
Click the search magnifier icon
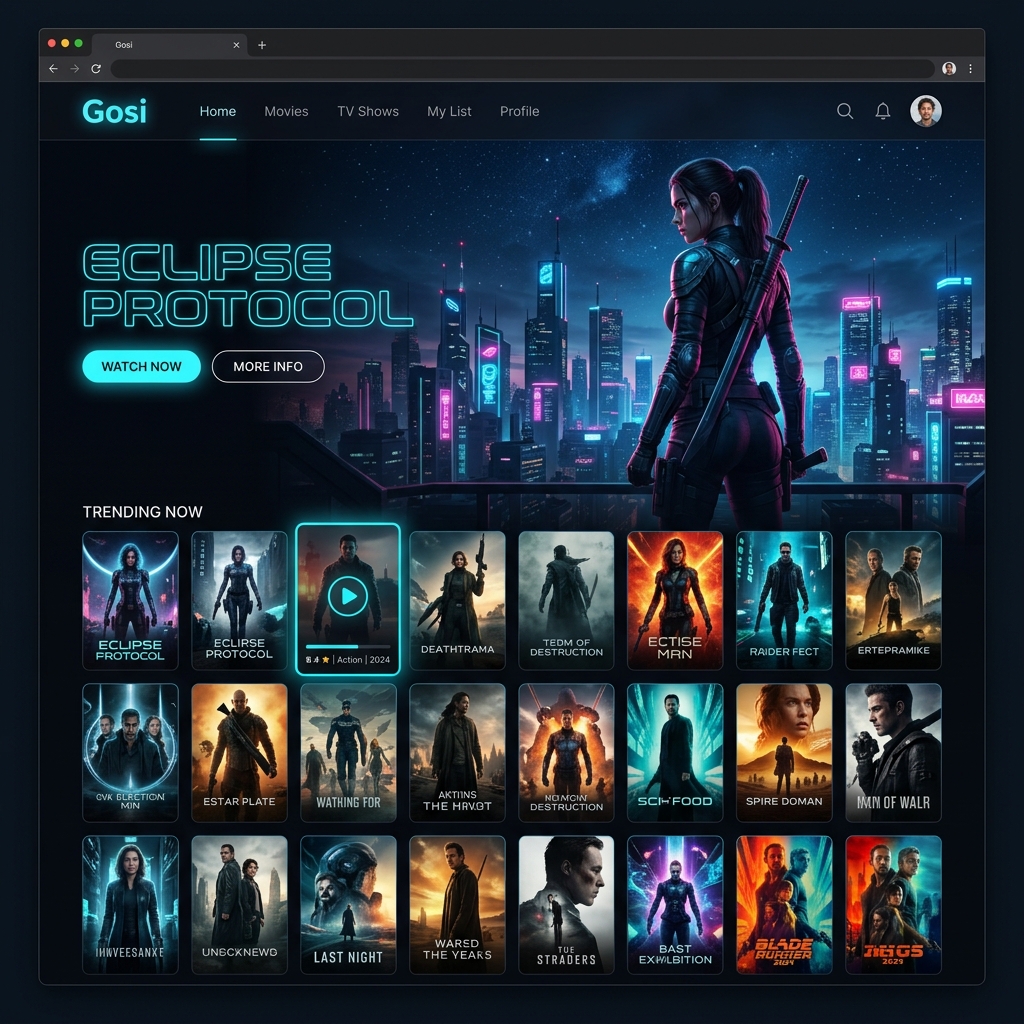pos(845,111)
